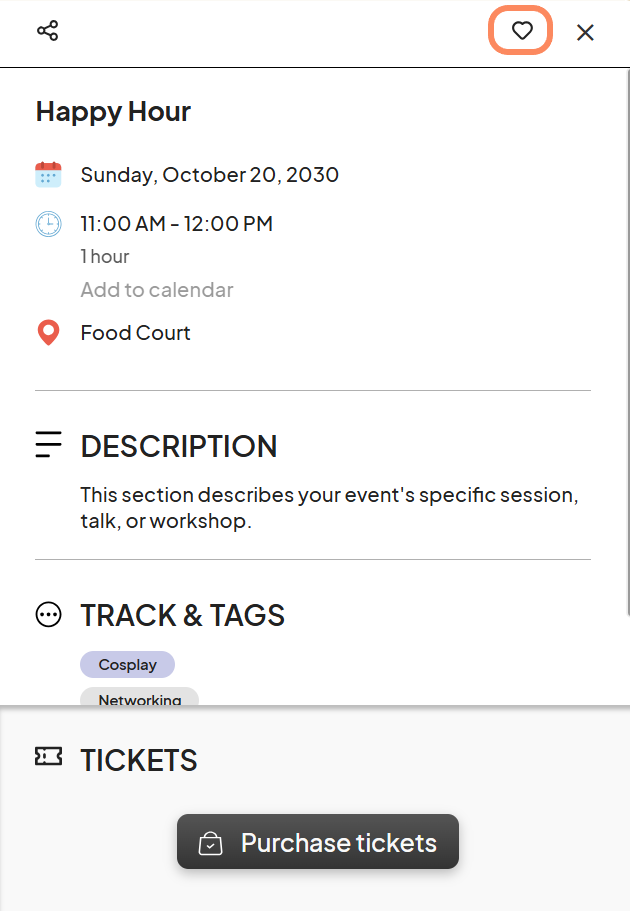Select the Networking tag
This screenshot has height=911, width=630.
coord(139,697)
